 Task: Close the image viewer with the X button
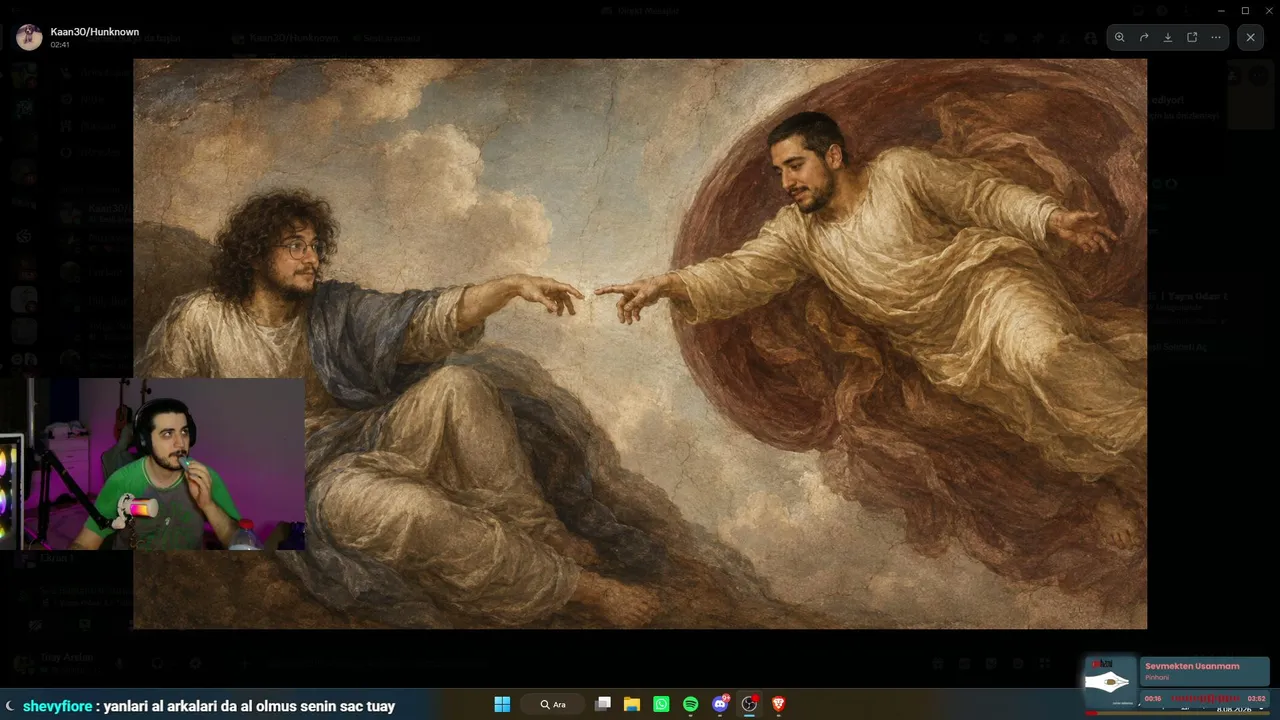1251,37
